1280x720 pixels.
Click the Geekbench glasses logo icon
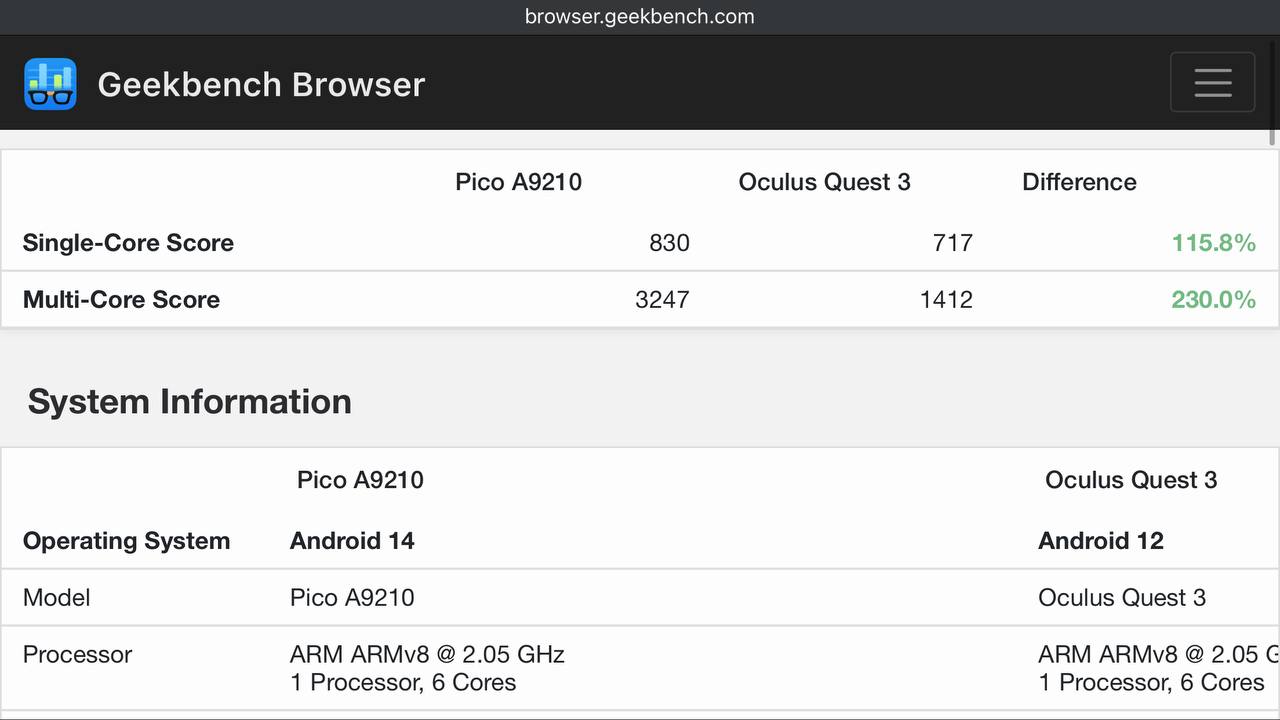coord(50,84)
